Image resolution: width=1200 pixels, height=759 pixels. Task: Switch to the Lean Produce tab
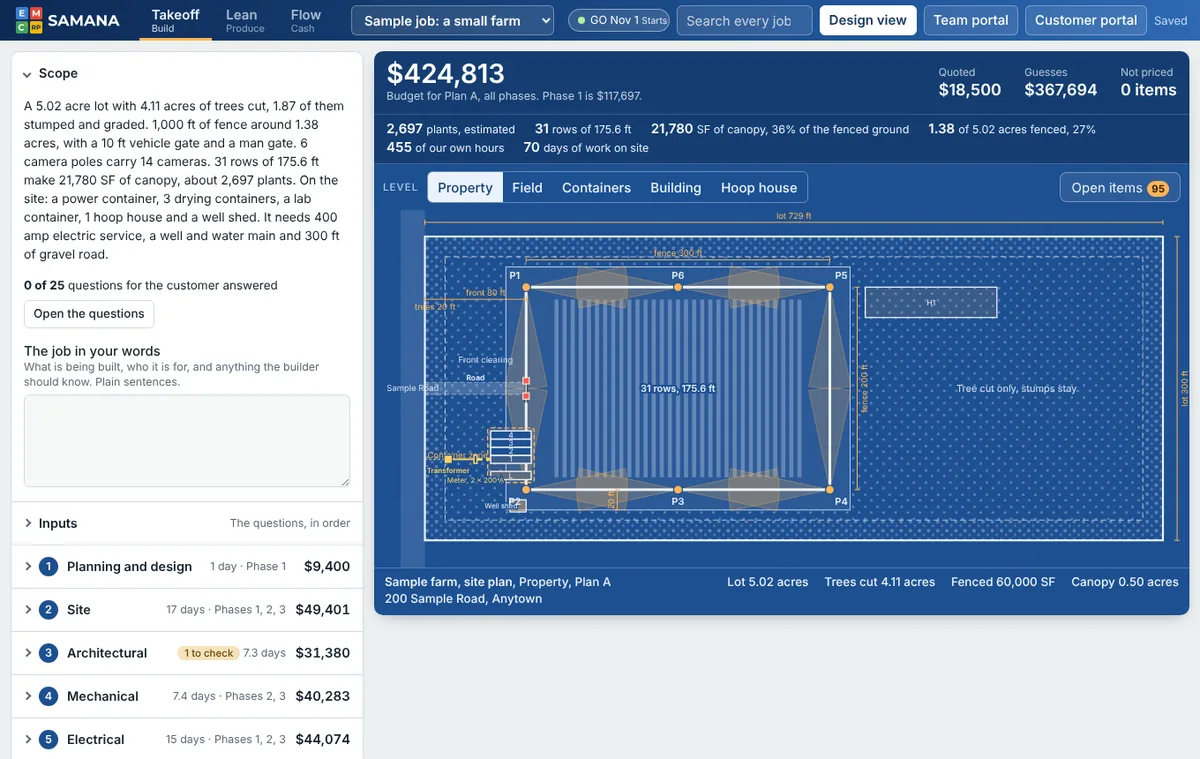pos(245,20)
